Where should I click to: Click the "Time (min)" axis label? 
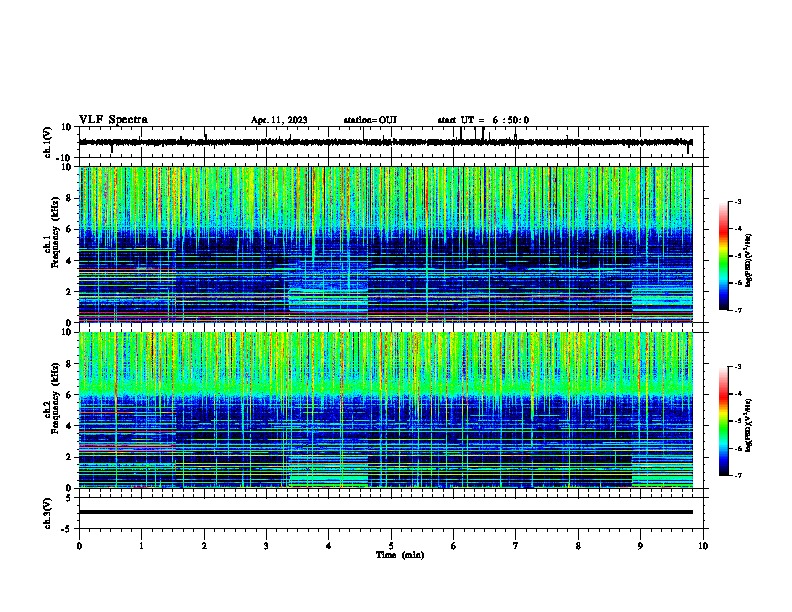[x=400, y=555]
